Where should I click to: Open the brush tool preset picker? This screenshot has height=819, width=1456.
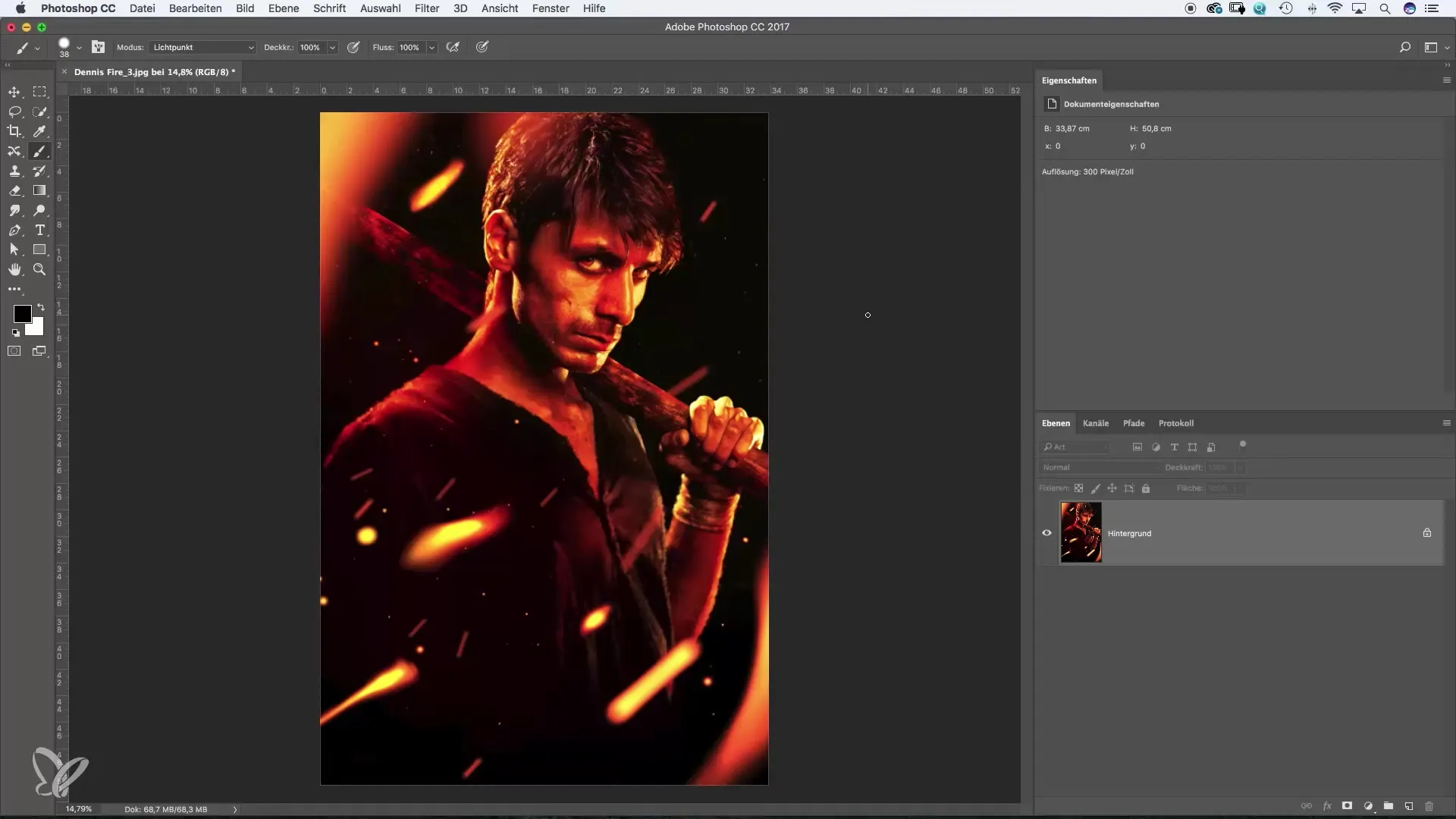[27, 47]
